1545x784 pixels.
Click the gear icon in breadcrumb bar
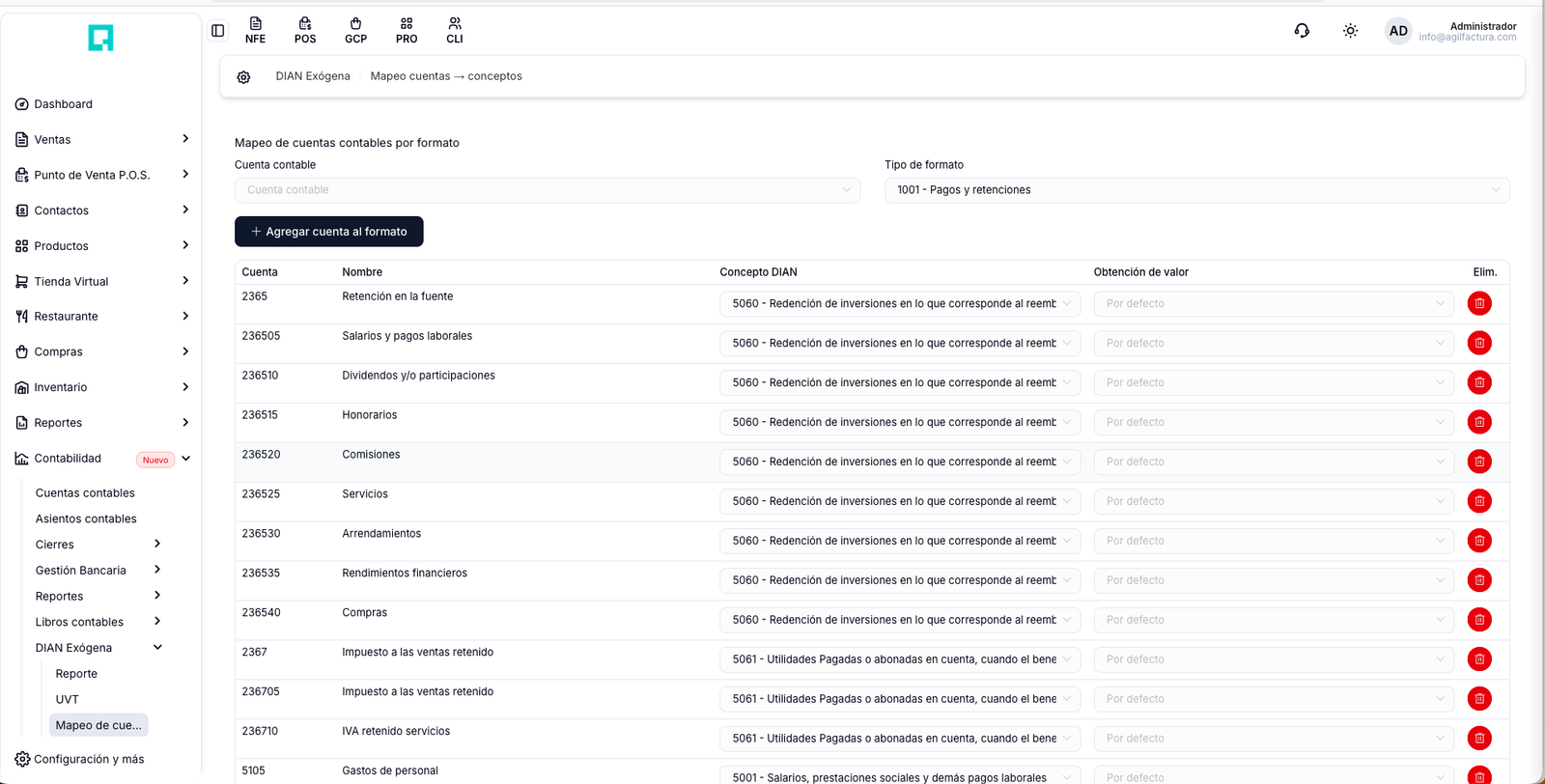click(x=243, y=77)
